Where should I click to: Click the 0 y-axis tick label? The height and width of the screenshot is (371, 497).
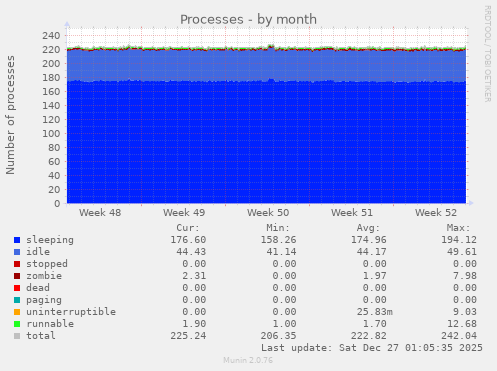click(x=57, y=203)
